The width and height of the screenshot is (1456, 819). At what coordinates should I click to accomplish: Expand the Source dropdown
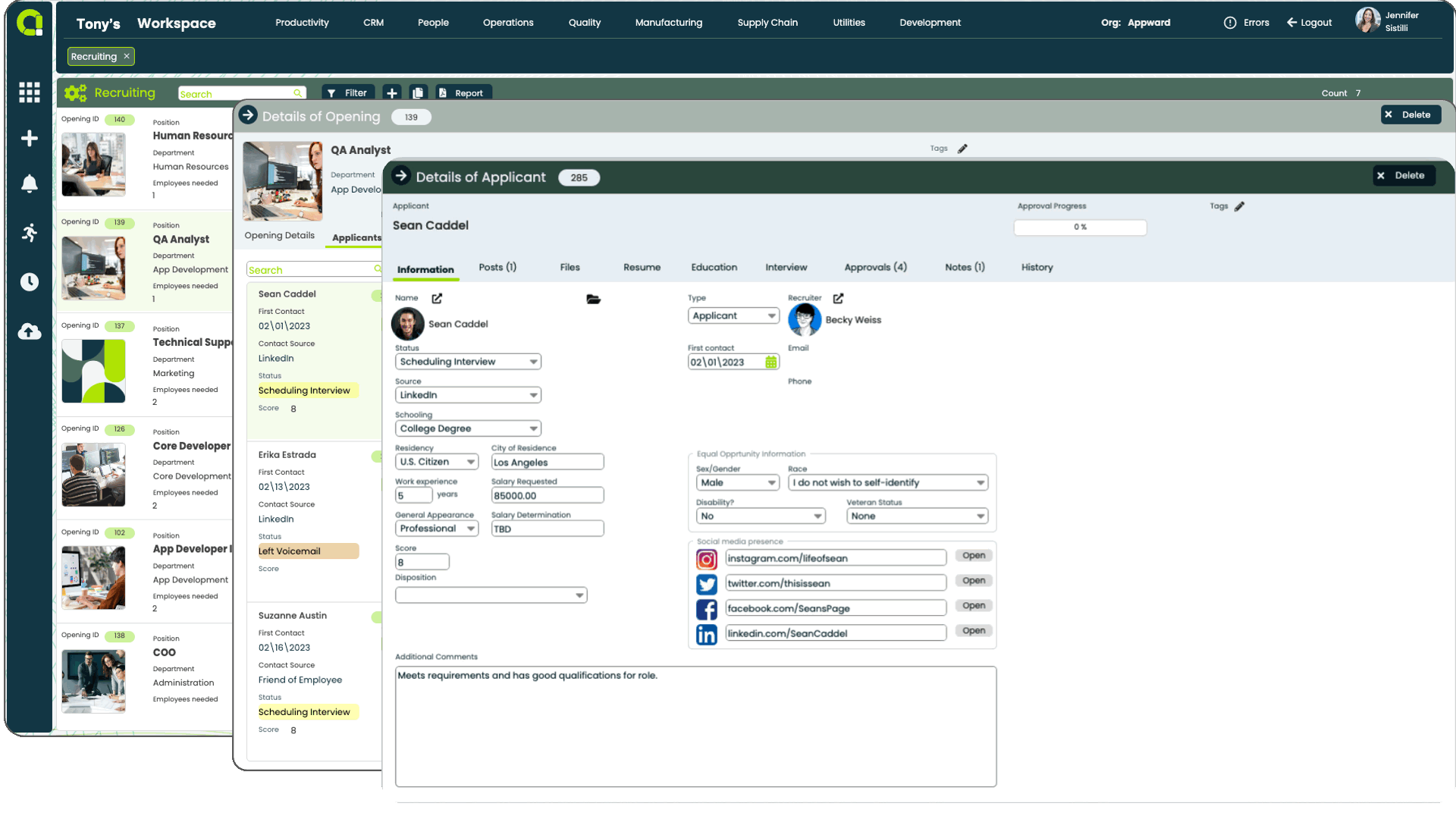[468, 395]
